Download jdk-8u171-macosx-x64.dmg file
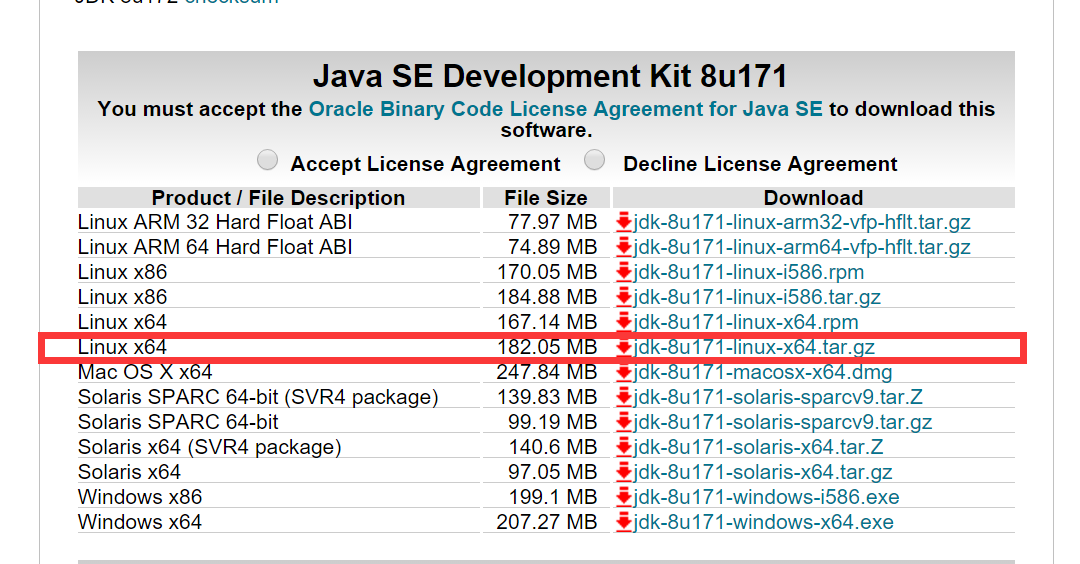Screen dimensions: 1080x564 [762, 372]
